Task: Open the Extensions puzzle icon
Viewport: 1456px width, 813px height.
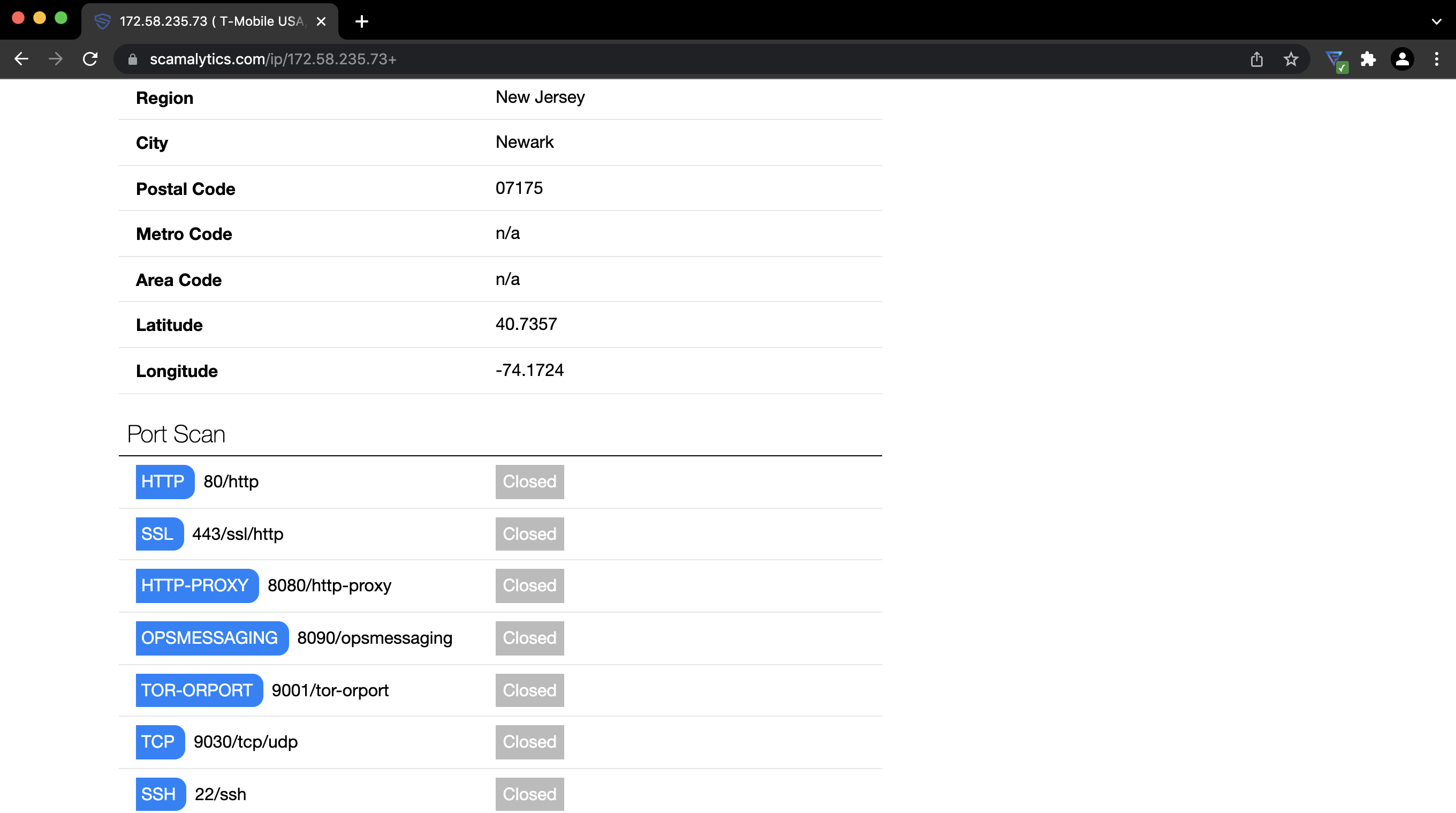Action: click(1368, 59)
